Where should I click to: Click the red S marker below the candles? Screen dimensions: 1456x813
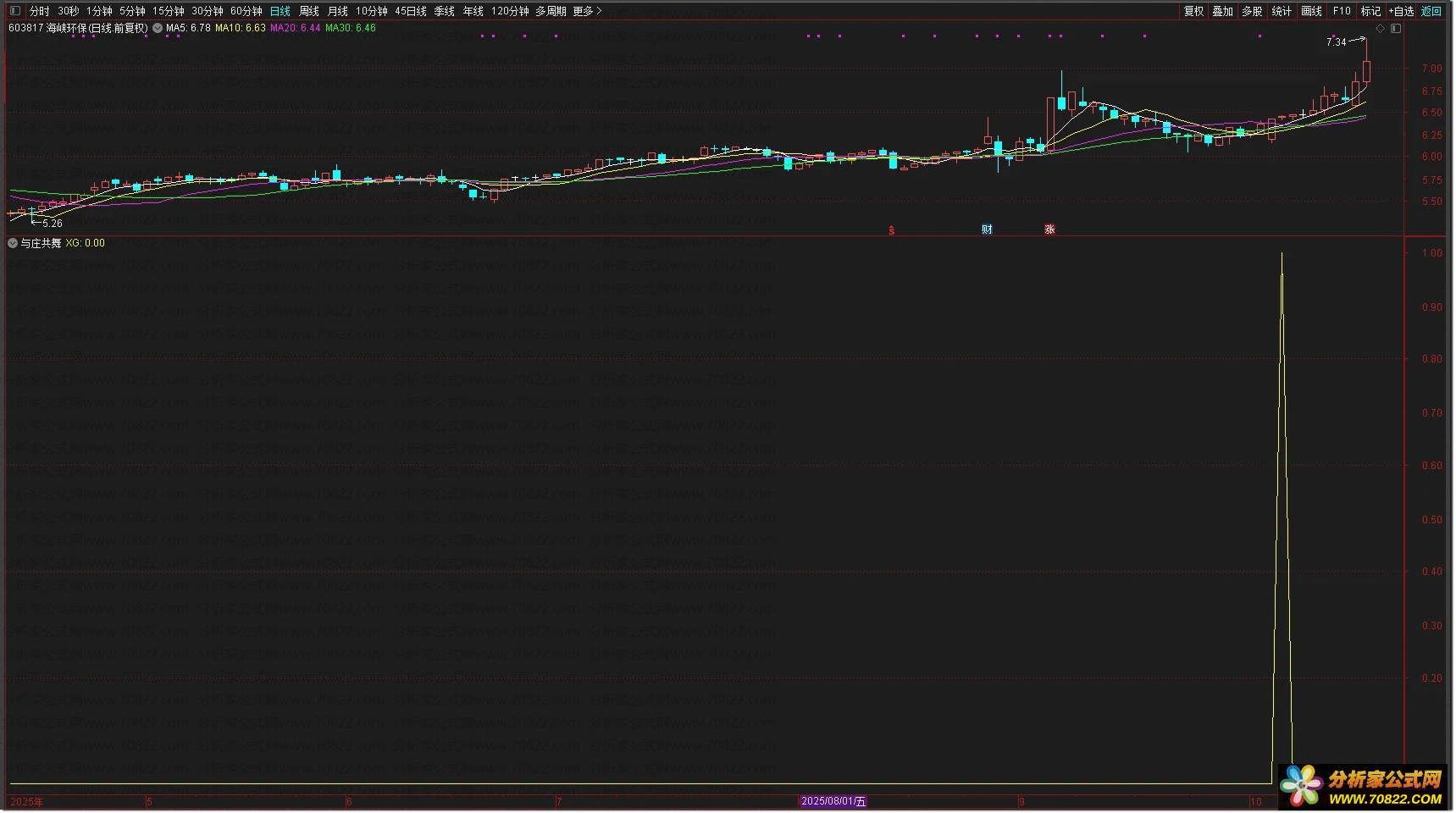point(891,230)
